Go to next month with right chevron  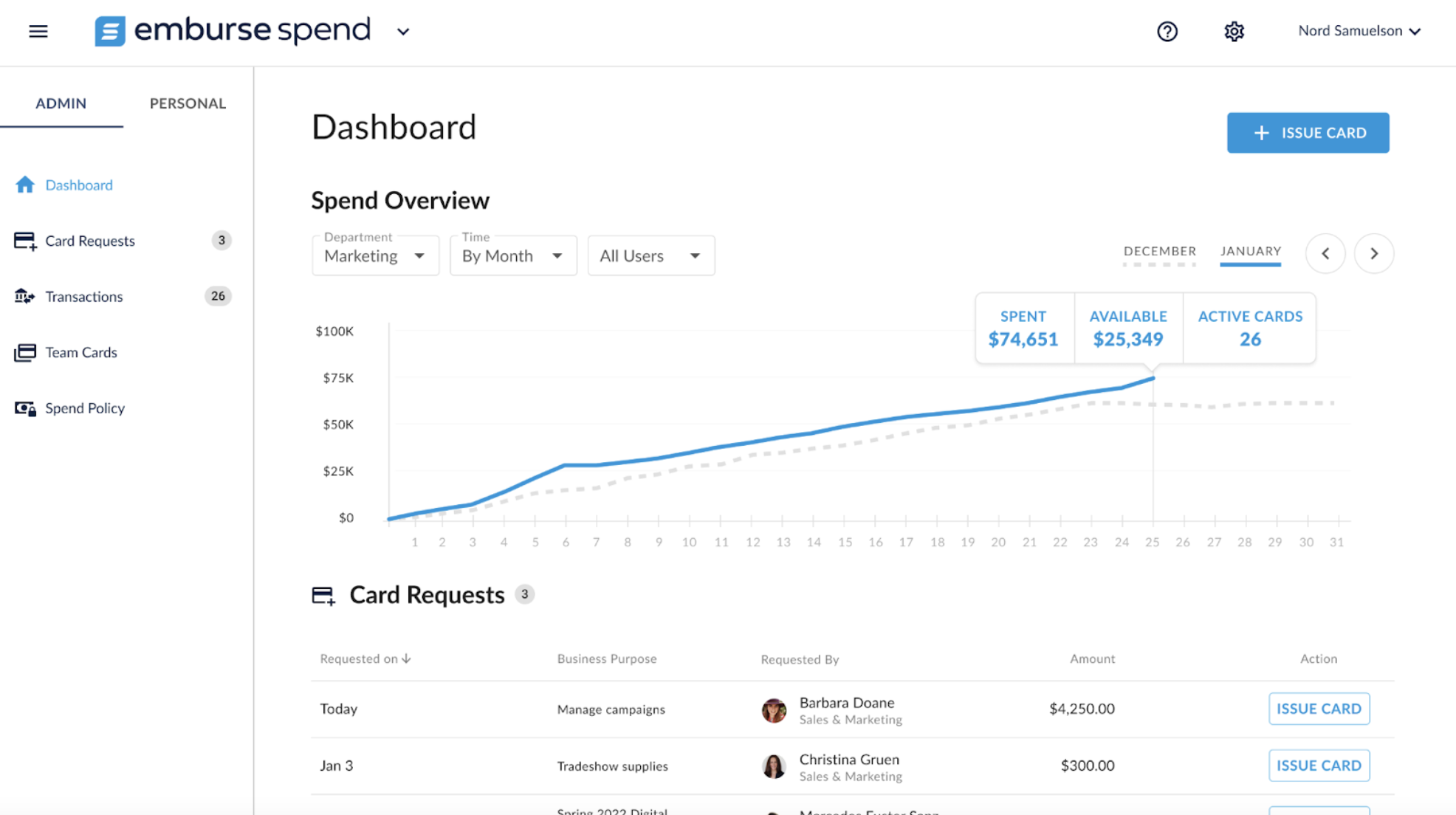[x=1373, y=253]
